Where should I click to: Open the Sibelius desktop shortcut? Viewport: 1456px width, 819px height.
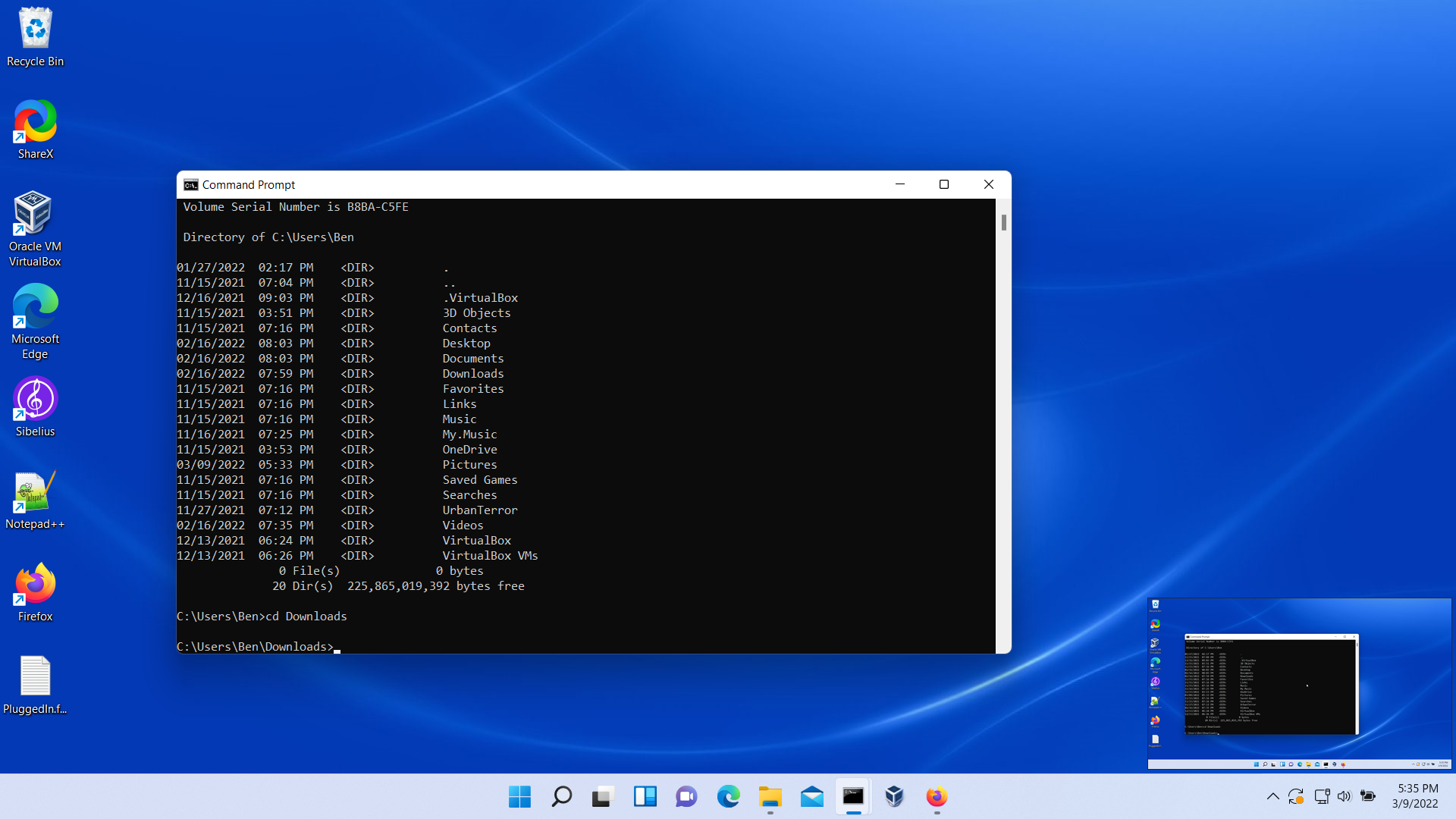(35, 400)
